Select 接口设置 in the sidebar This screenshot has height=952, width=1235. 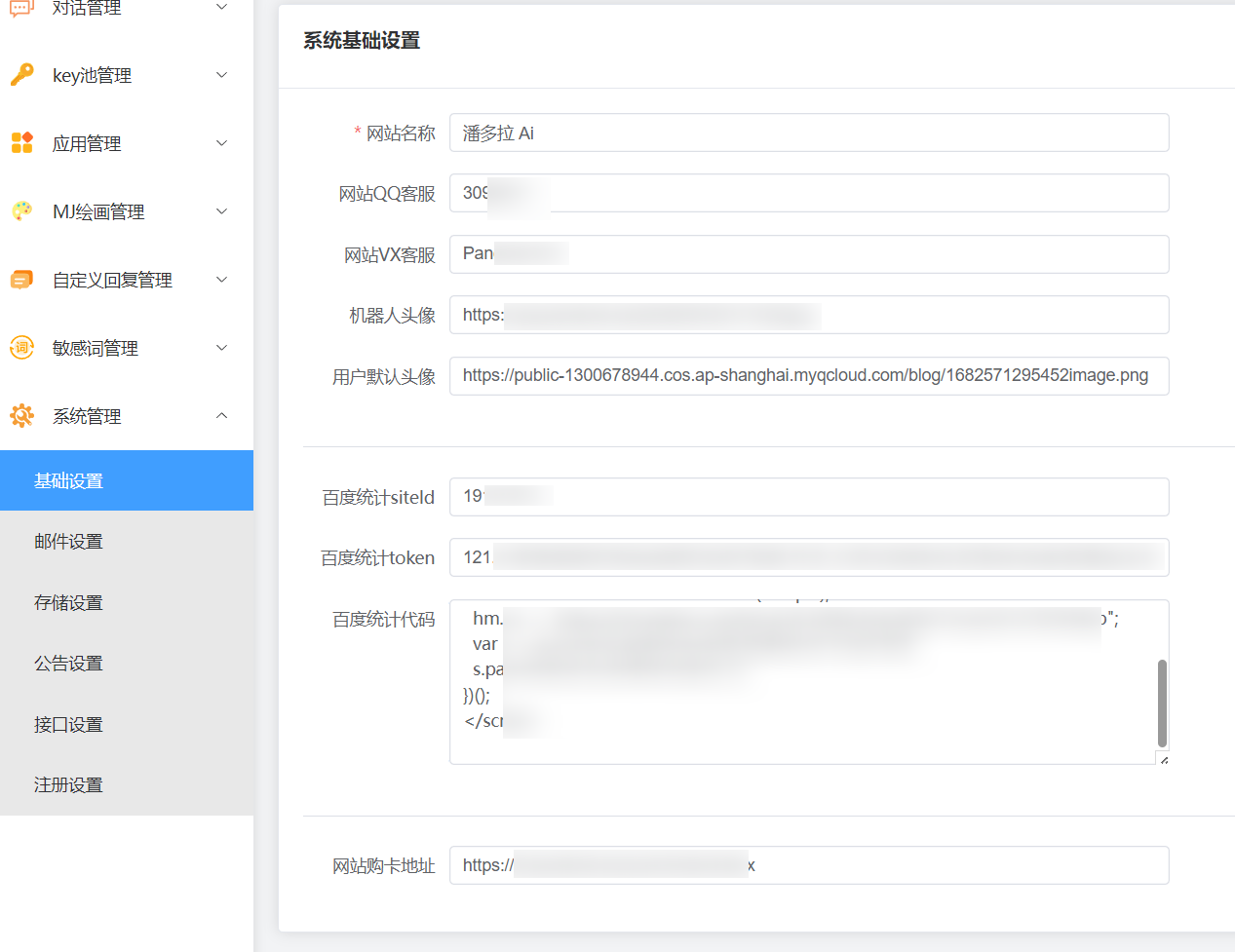pyautogui.click(x=68, y=725)
